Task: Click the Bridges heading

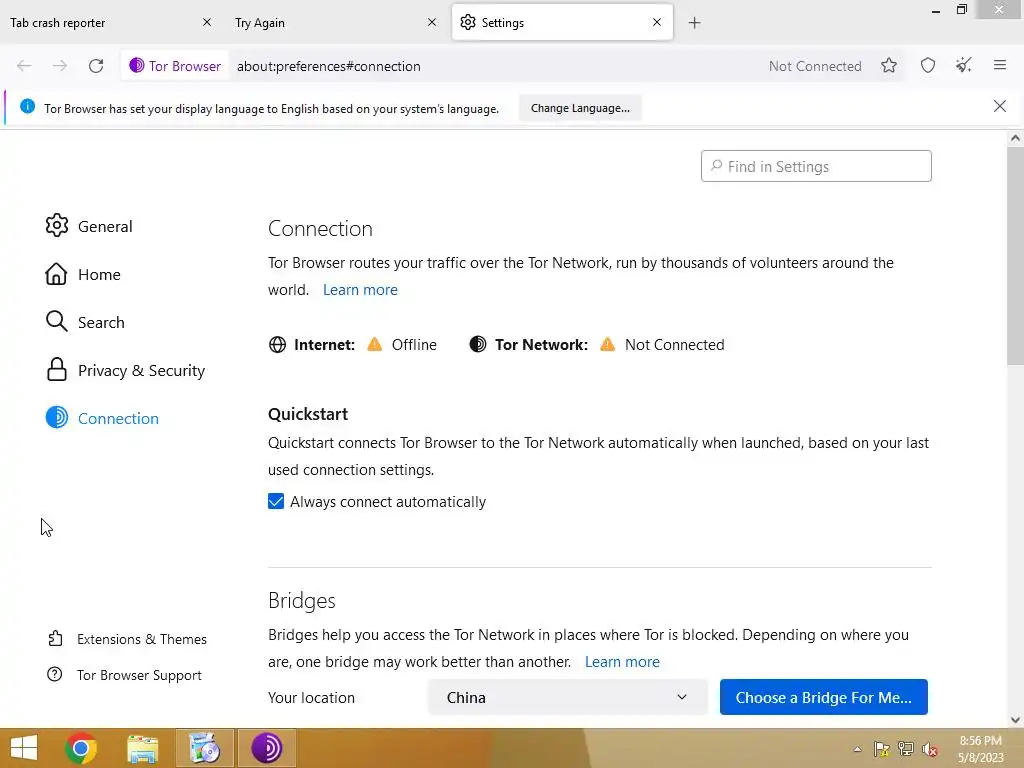Action: point(302,600)
